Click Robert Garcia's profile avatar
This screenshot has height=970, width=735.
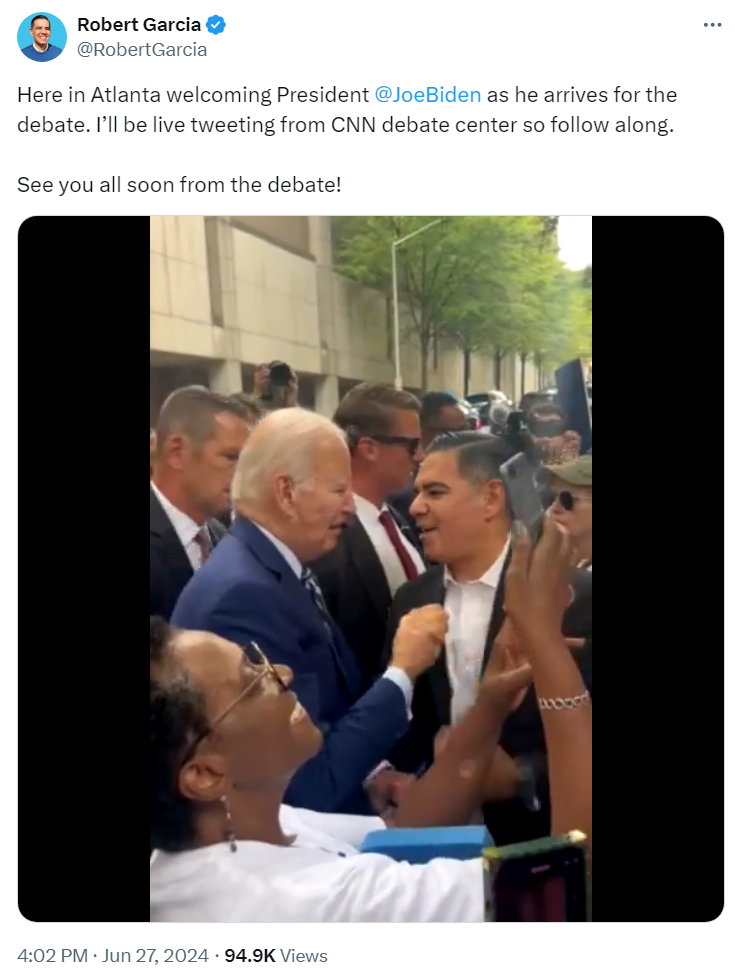pos(41,36)
